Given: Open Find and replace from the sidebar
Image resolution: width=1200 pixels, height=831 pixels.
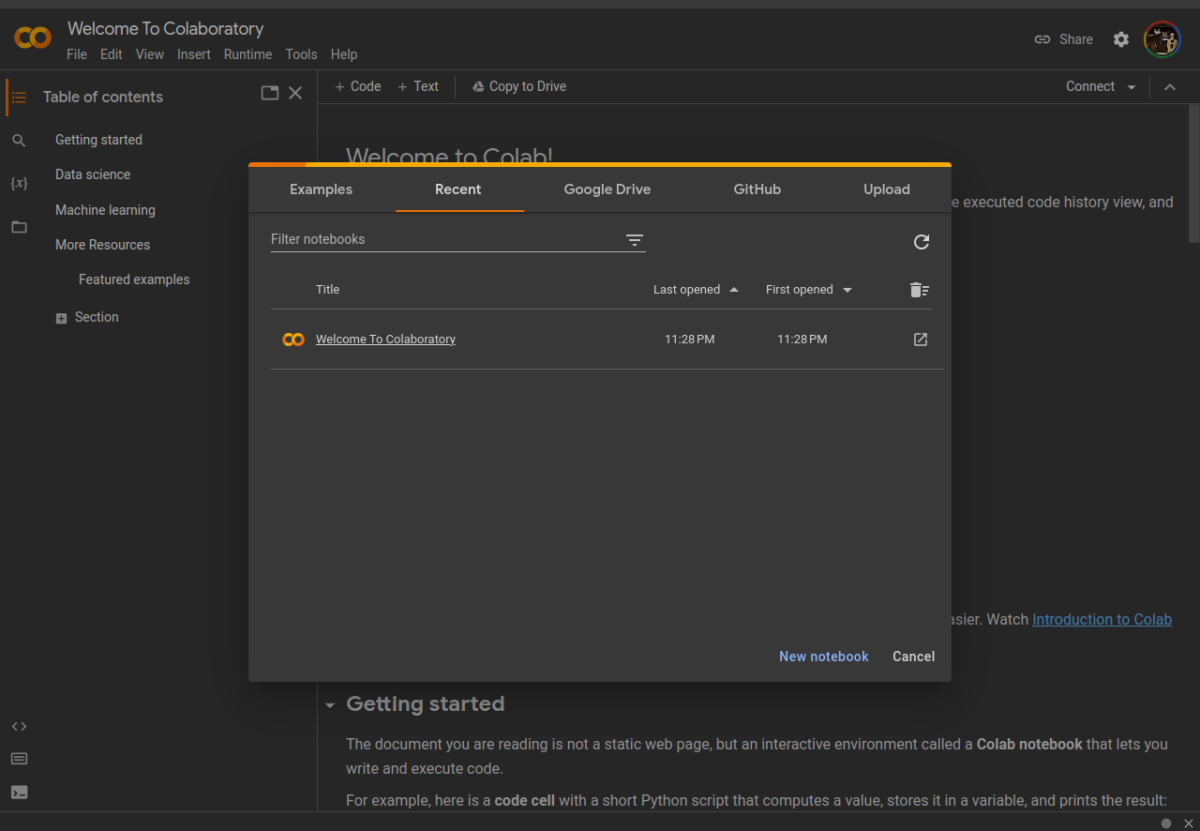Looking at the screenshot, I should coord(19,140).
